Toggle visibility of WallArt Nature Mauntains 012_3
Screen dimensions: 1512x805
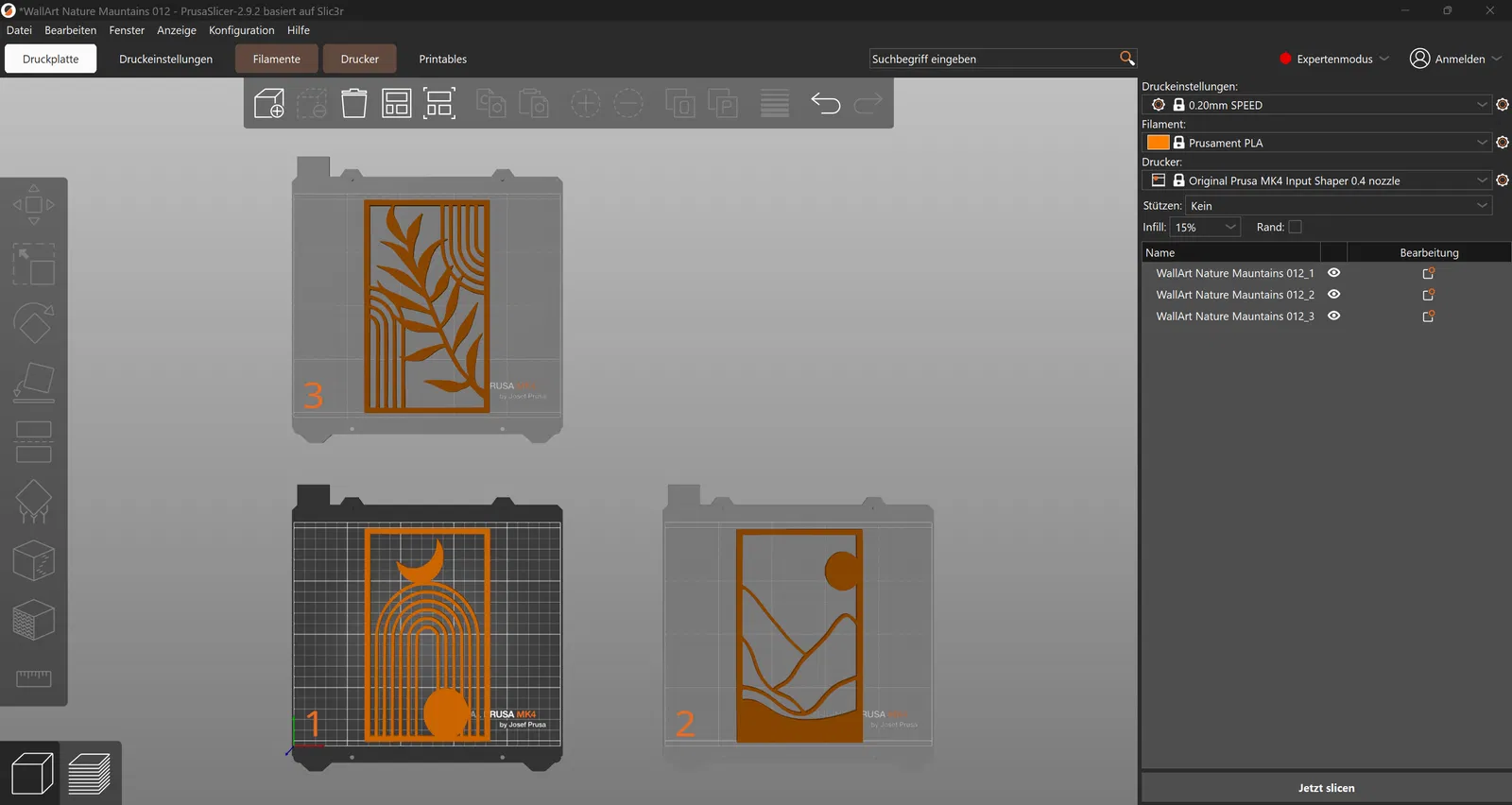coord(1333,317)
